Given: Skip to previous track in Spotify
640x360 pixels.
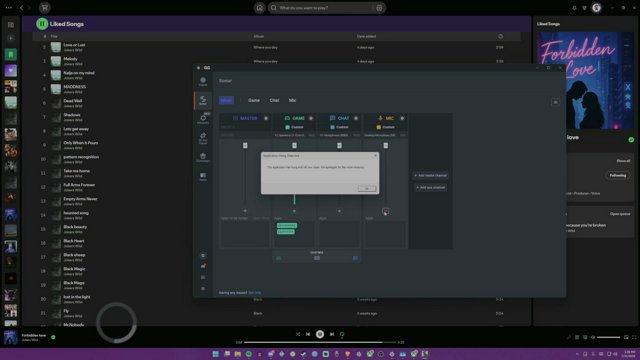Looking at the screenshot, I should 308,334.
